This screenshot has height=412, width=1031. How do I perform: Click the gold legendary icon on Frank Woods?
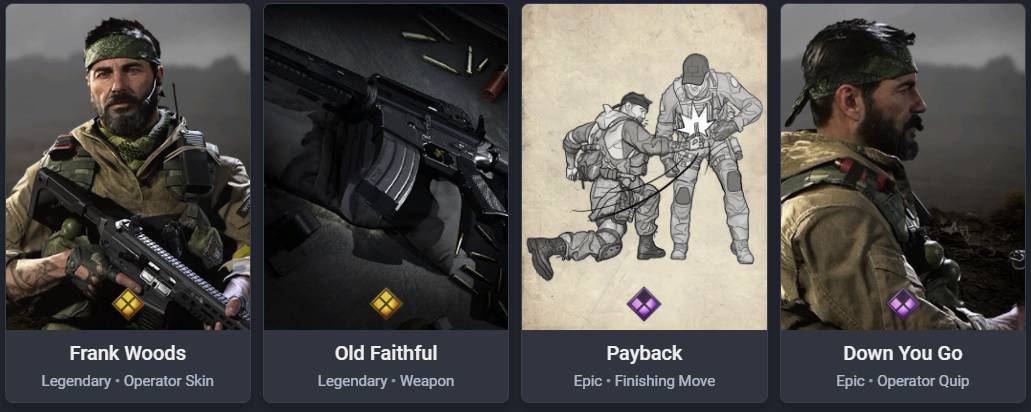[x=128, y=304]
